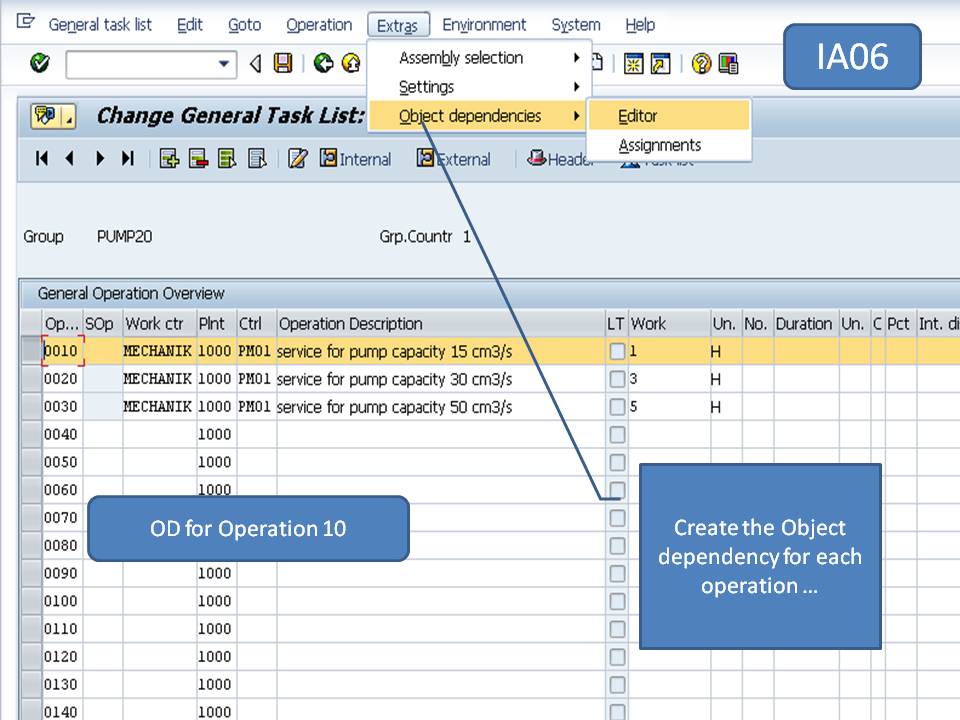Click the select-all corner cell of operations table
This screenshot has height=720, width=960.
[32, 323]
